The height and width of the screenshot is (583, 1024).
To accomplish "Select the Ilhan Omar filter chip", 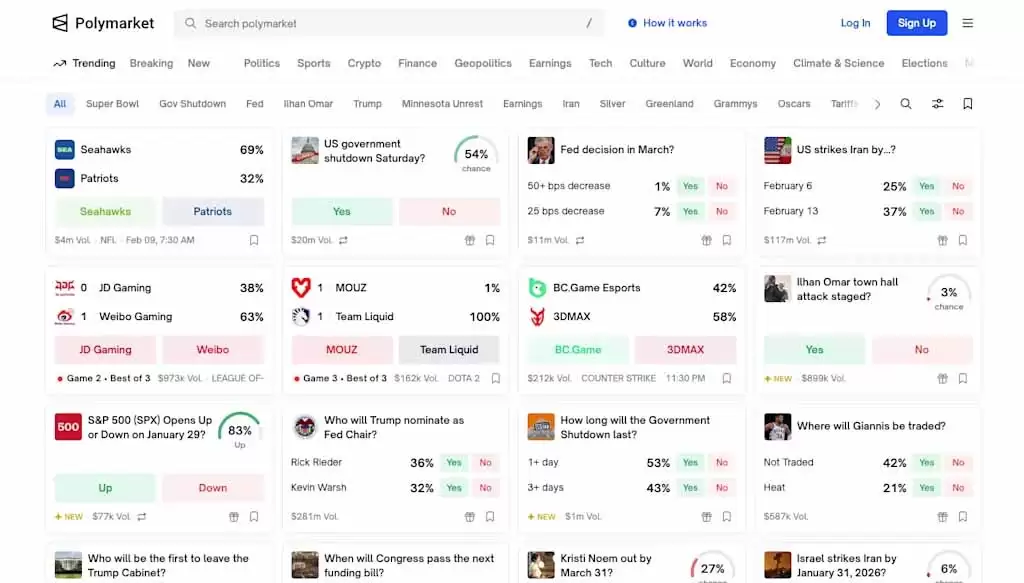I will 308,104.
